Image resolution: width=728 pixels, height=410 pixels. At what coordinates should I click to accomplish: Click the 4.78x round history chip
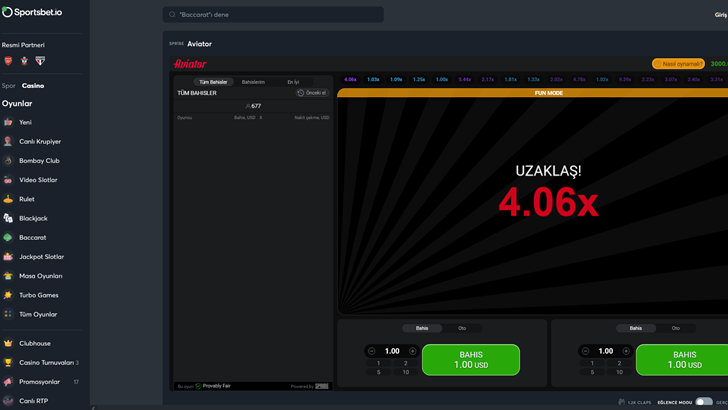(579, 79)
